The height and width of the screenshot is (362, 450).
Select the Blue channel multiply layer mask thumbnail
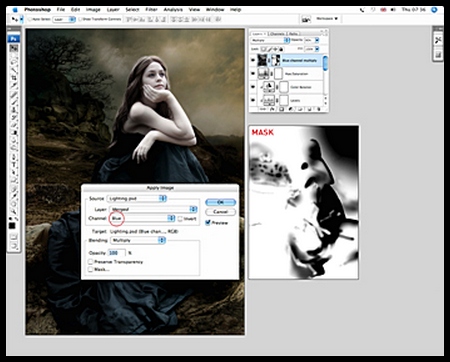pos(276,60)
